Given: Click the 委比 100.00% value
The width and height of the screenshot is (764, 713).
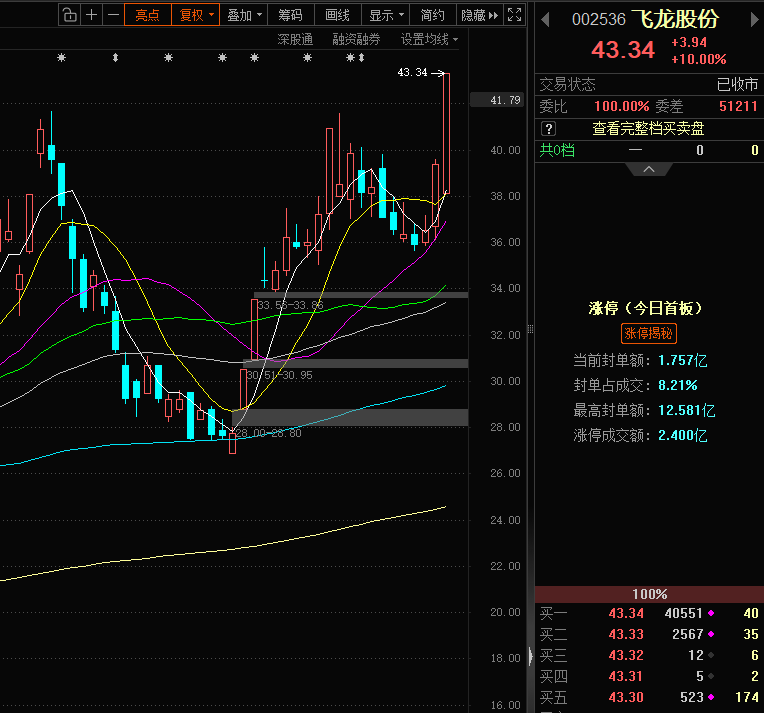Looking at the screenshot, I should 622,106.
